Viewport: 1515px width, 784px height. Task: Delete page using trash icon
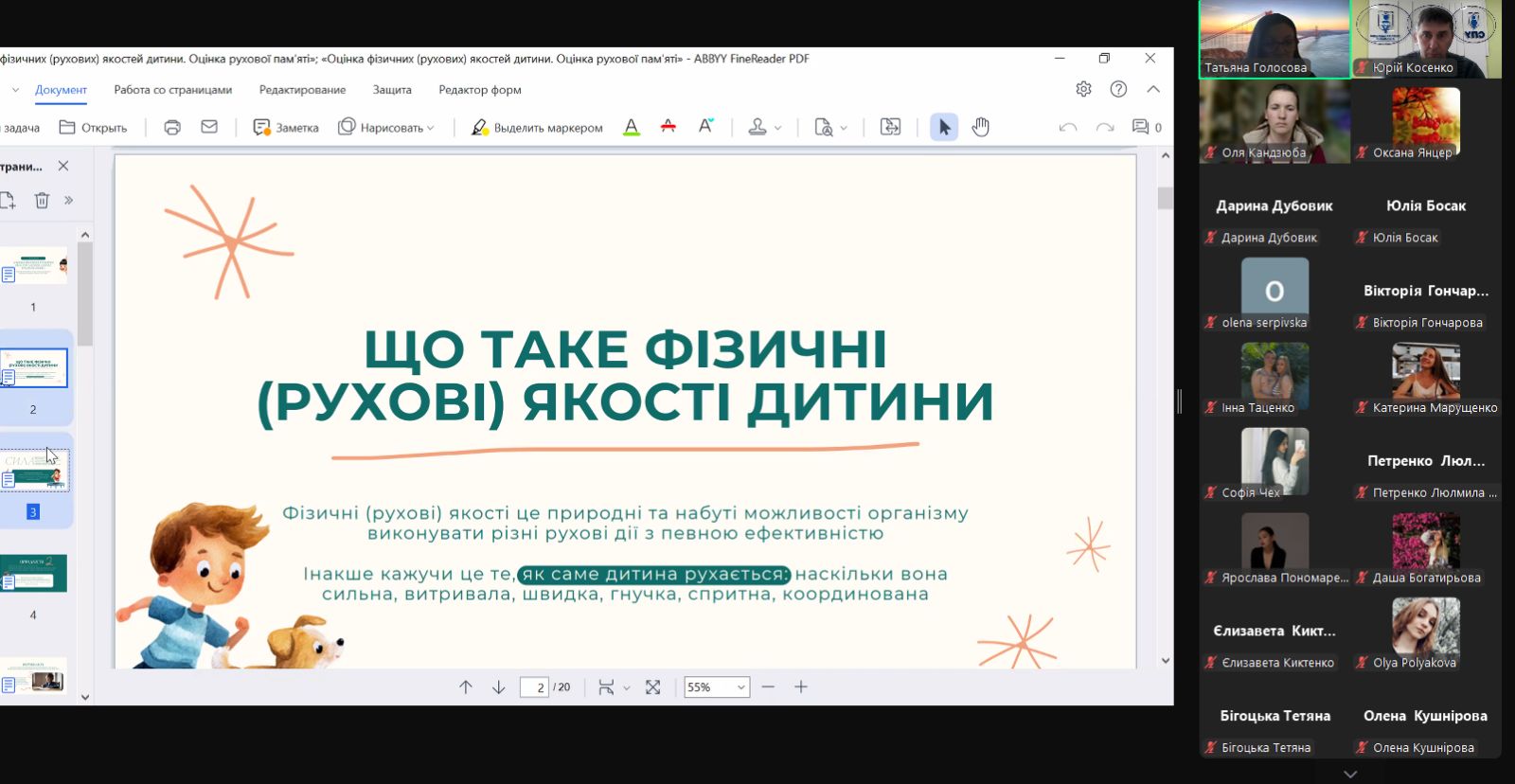(x=42, y=200)
